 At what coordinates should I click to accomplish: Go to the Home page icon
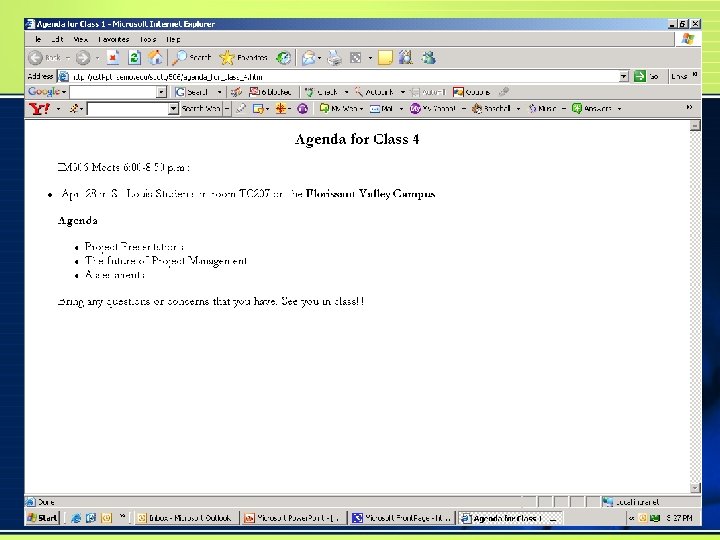(x=155, y=57)
